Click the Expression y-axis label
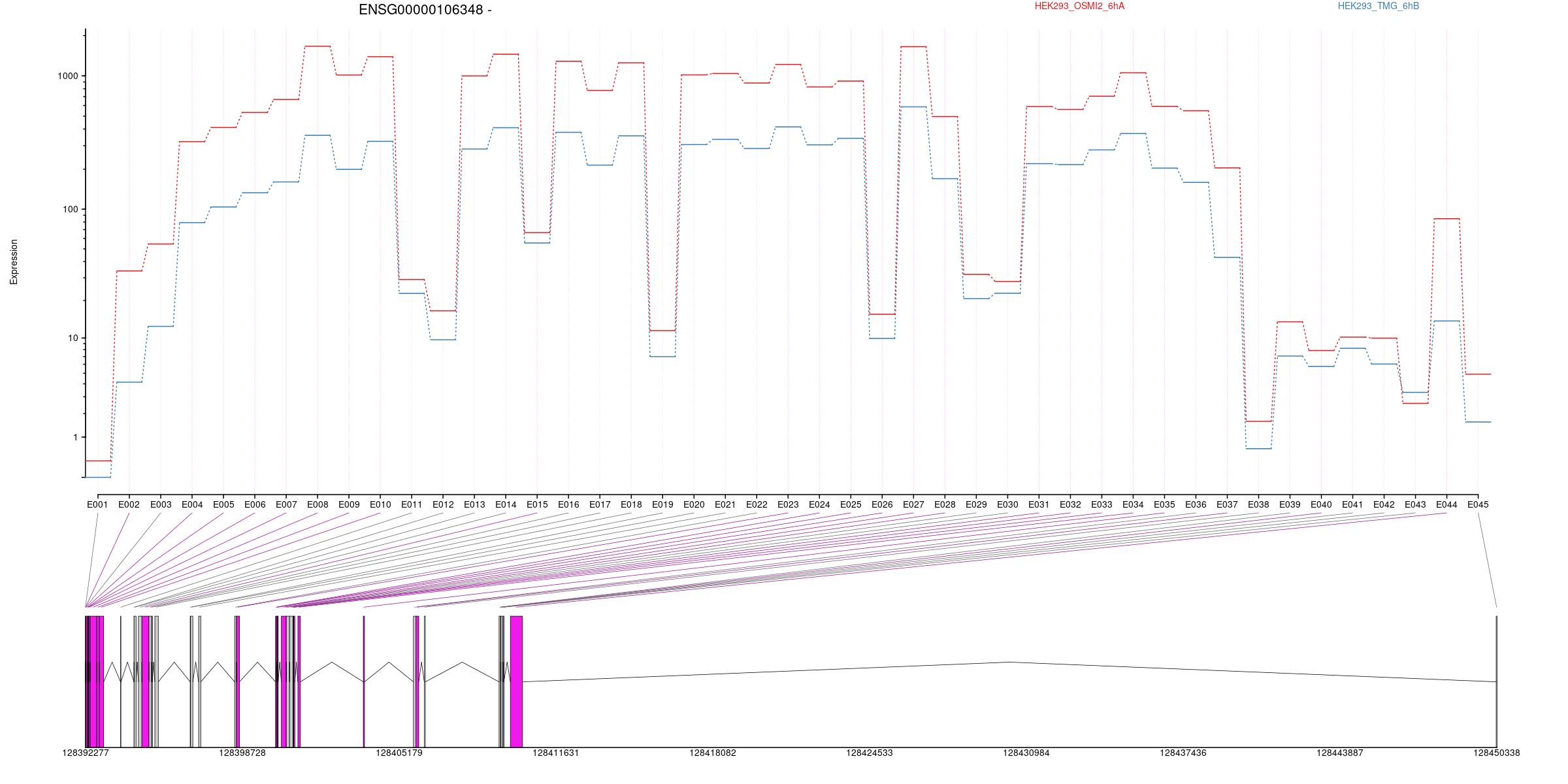The width and height of the screenshot is (1568, 784). click(14, 262)
